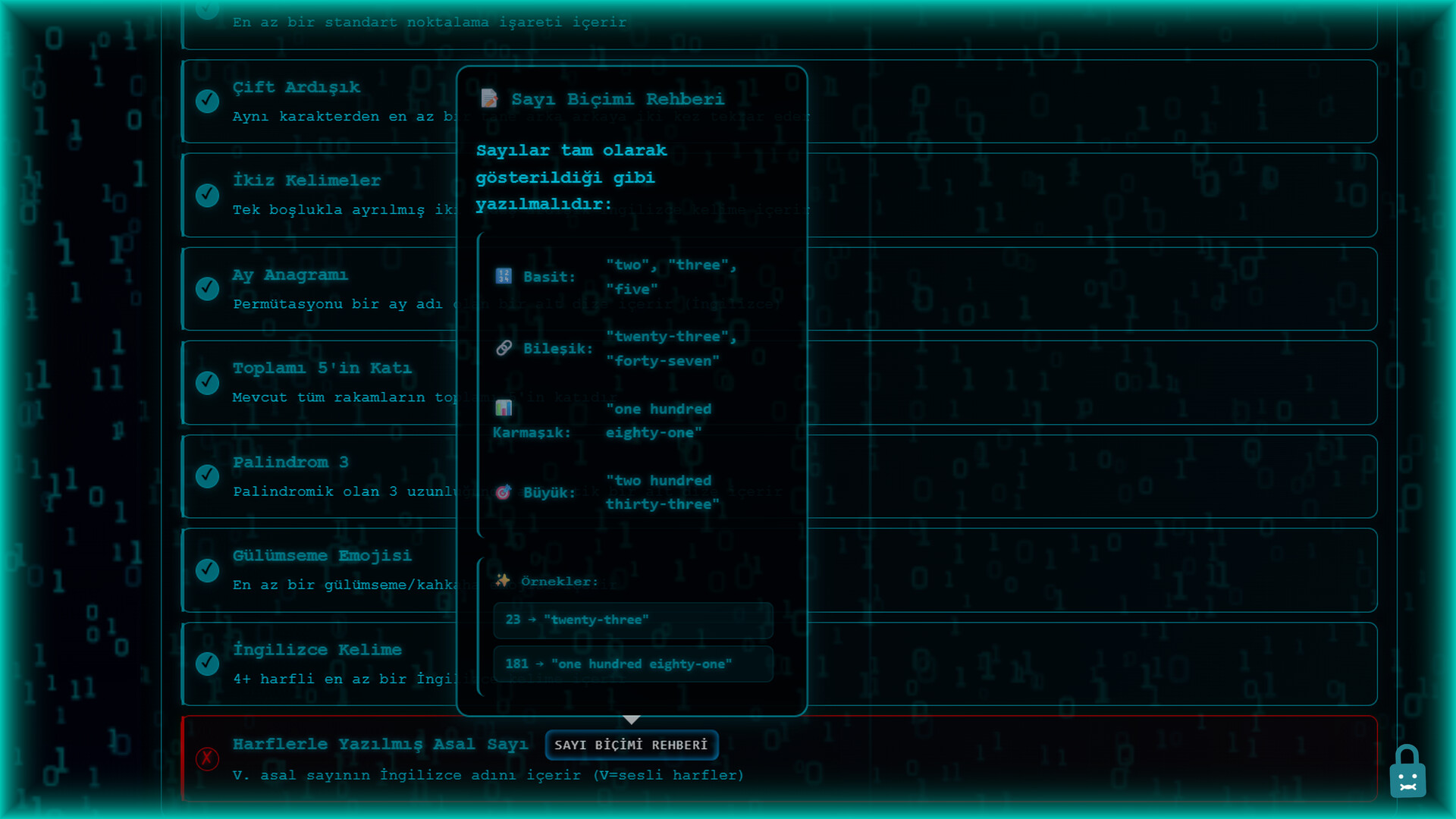Click the İngilizce Kelime rule checkmark
The image size is (1456, 819).
[207, 664]
